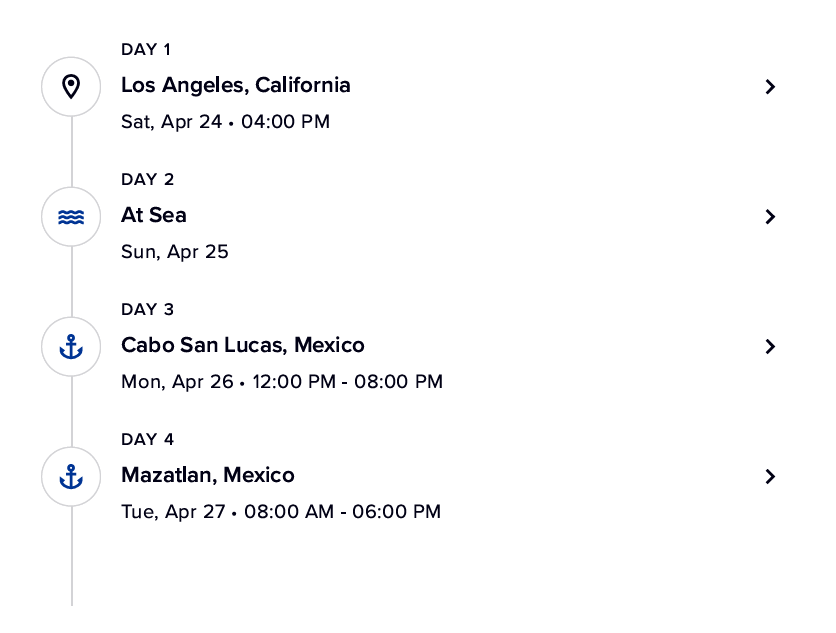Click the Sat, Apr 24 departure time text
The image size is (836, 633).
(225, 122)
